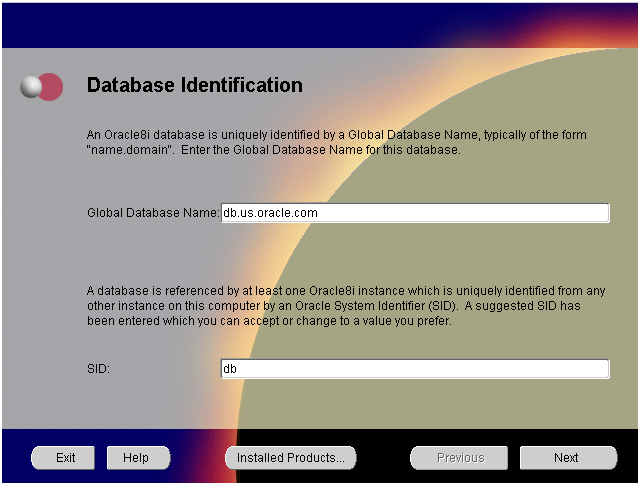Focus the SID input field
The height and width of the screenshot is (485, 640).
pyautogui.click(x=415, y=369)
